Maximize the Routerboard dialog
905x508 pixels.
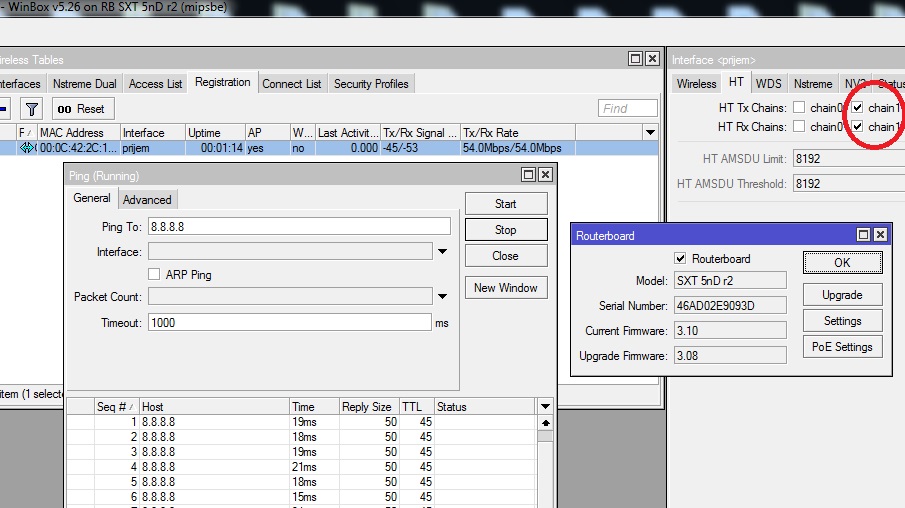[863, 234]
